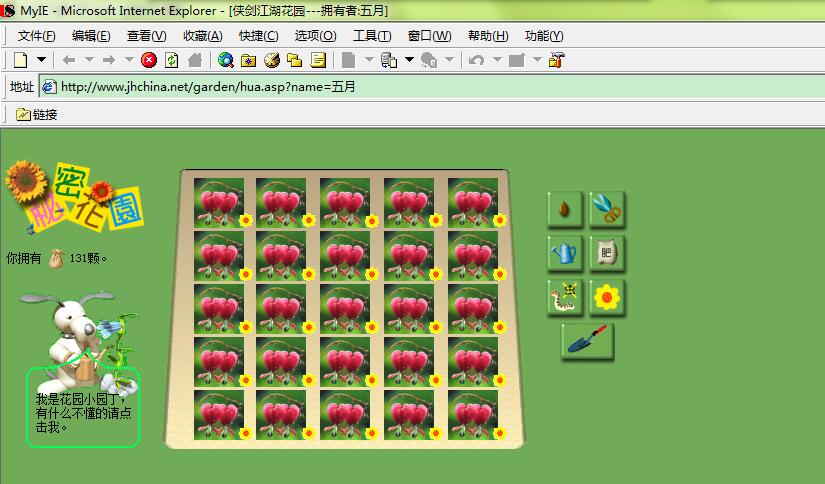This screenshot has width=825, height=484.
Task: Open the Search globe magnifier icon
Action: click(x=226, y=60)
